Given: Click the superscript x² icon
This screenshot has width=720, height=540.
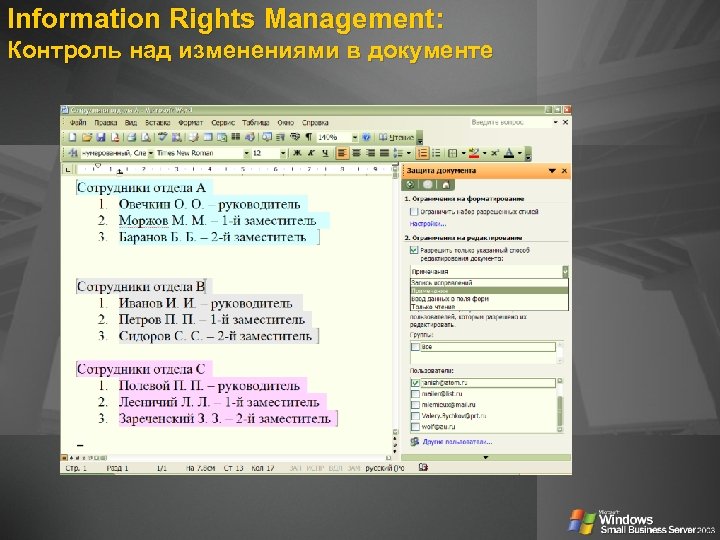Looking at the screenshot, I should 494,153.
